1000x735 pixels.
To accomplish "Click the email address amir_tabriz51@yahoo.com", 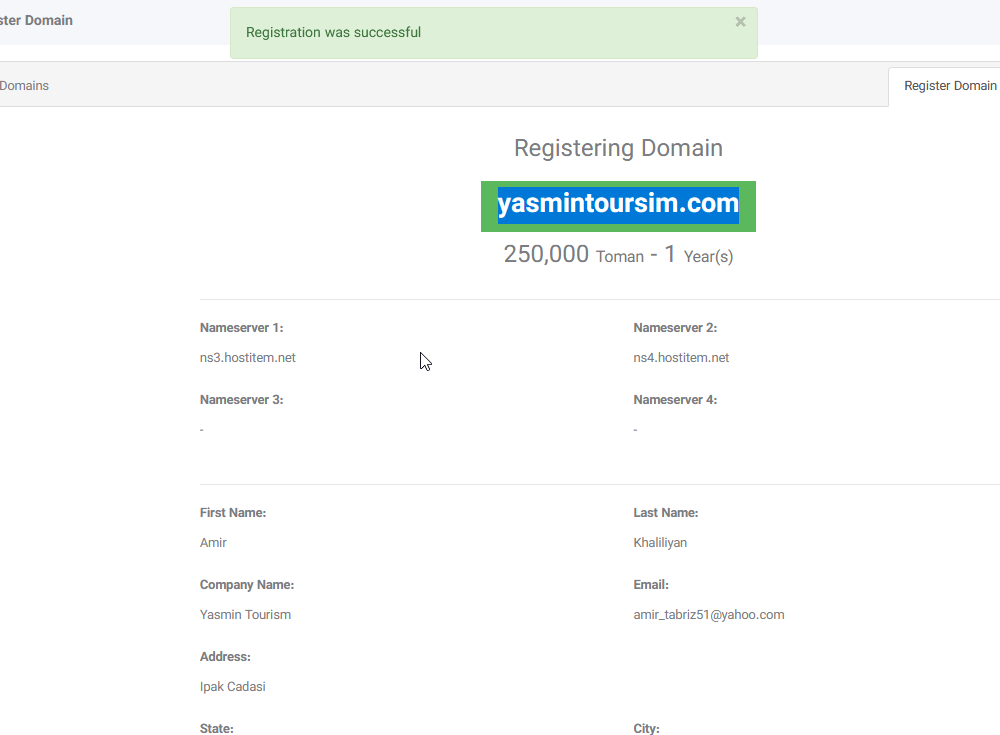I will pos(708,615).
